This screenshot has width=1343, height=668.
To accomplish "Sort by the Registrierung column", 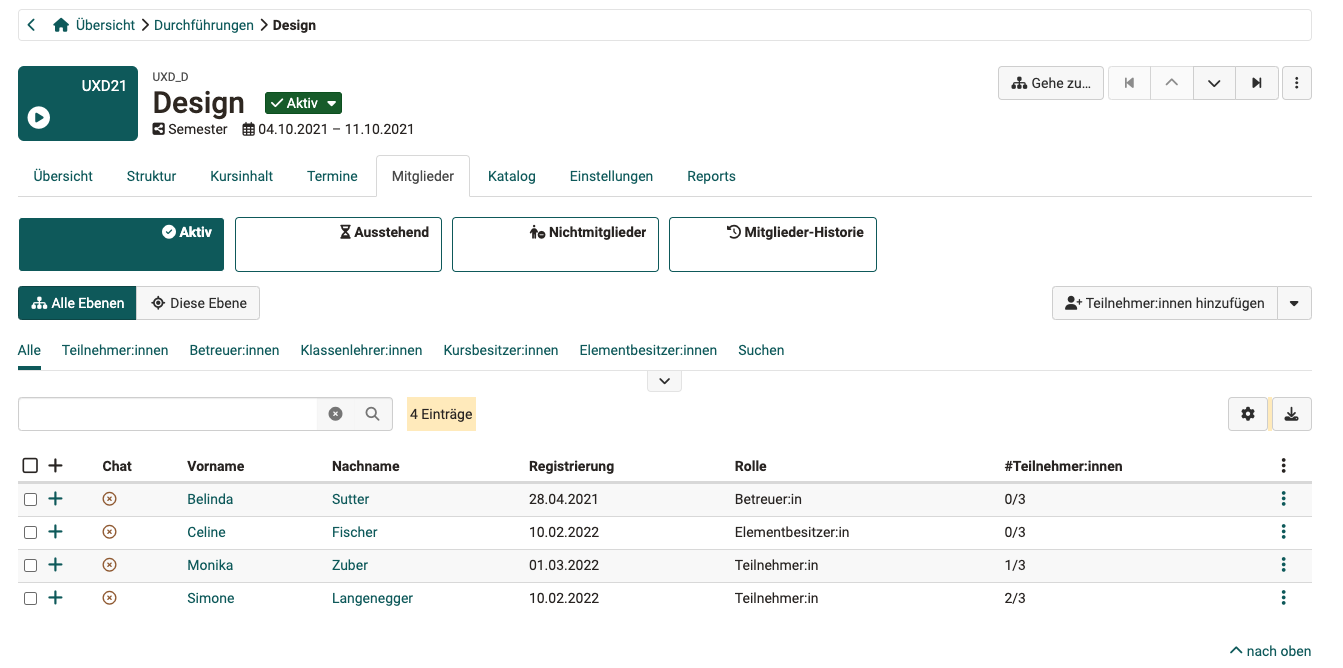I will (571, 466).
